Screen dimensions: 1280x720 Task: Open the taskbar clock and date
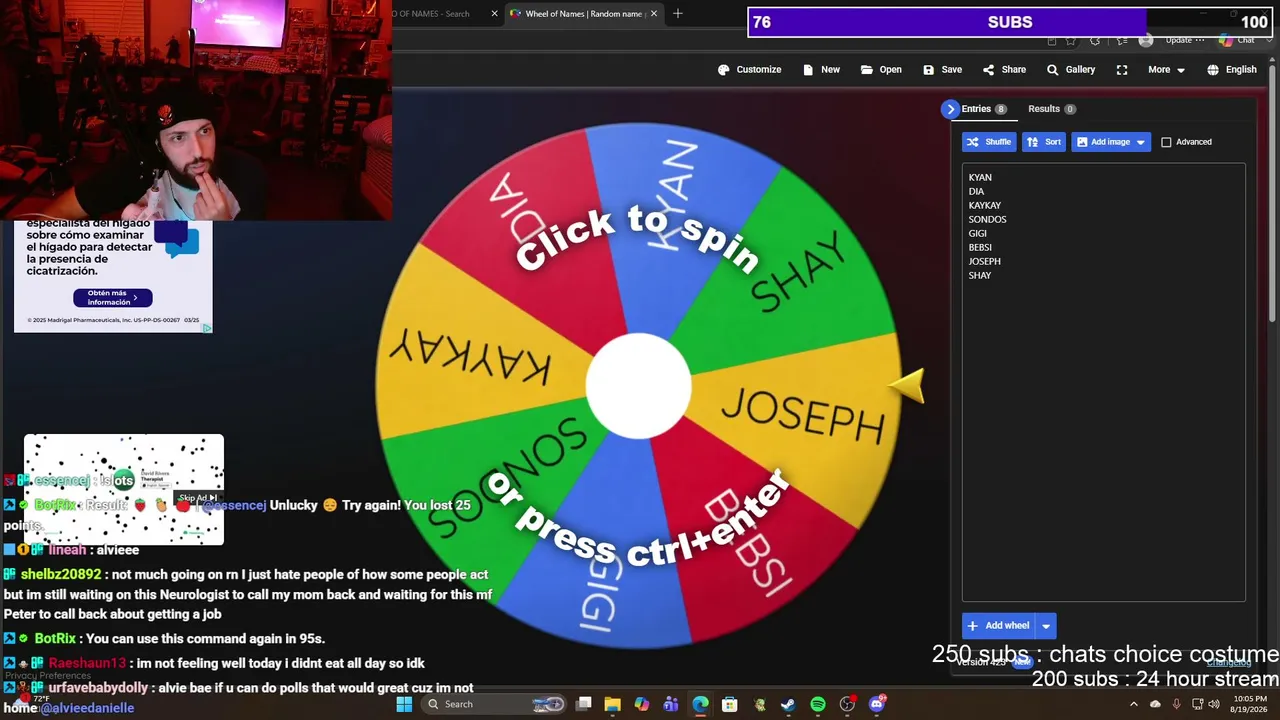[1250, 704]
